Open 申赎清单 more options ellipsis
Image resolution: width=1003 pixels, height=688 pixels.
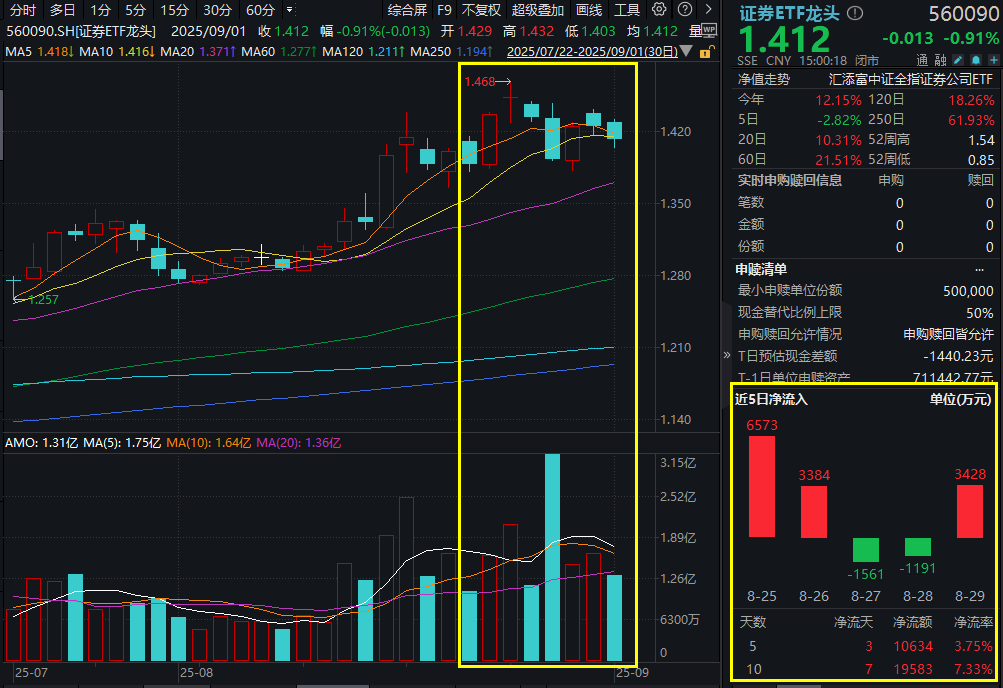[979, 269]
